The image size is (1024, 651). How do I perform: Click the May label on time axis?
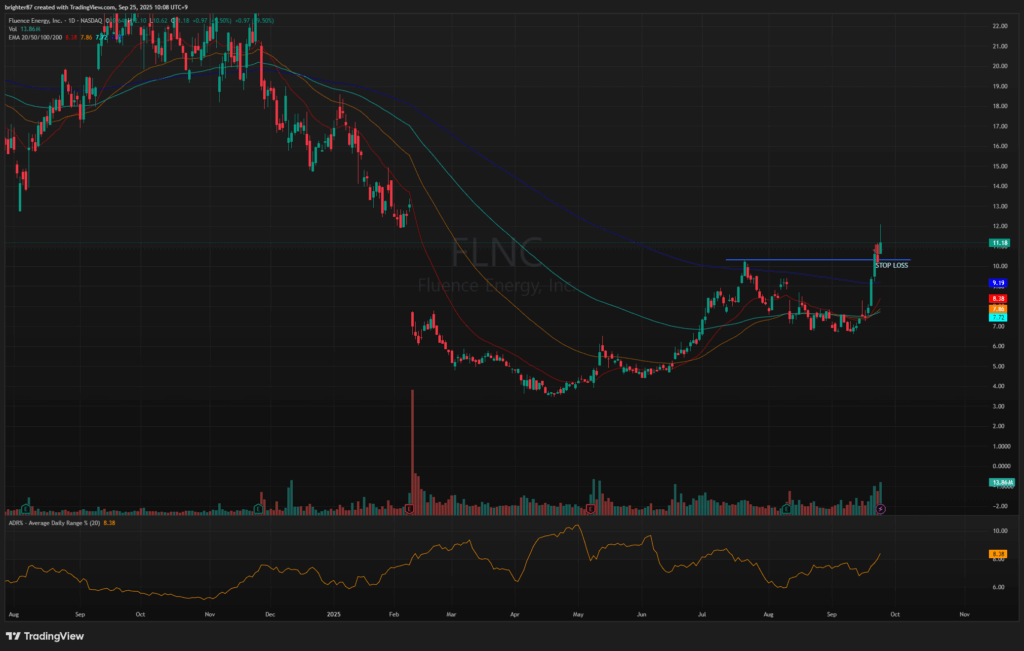tap(578, 614)
